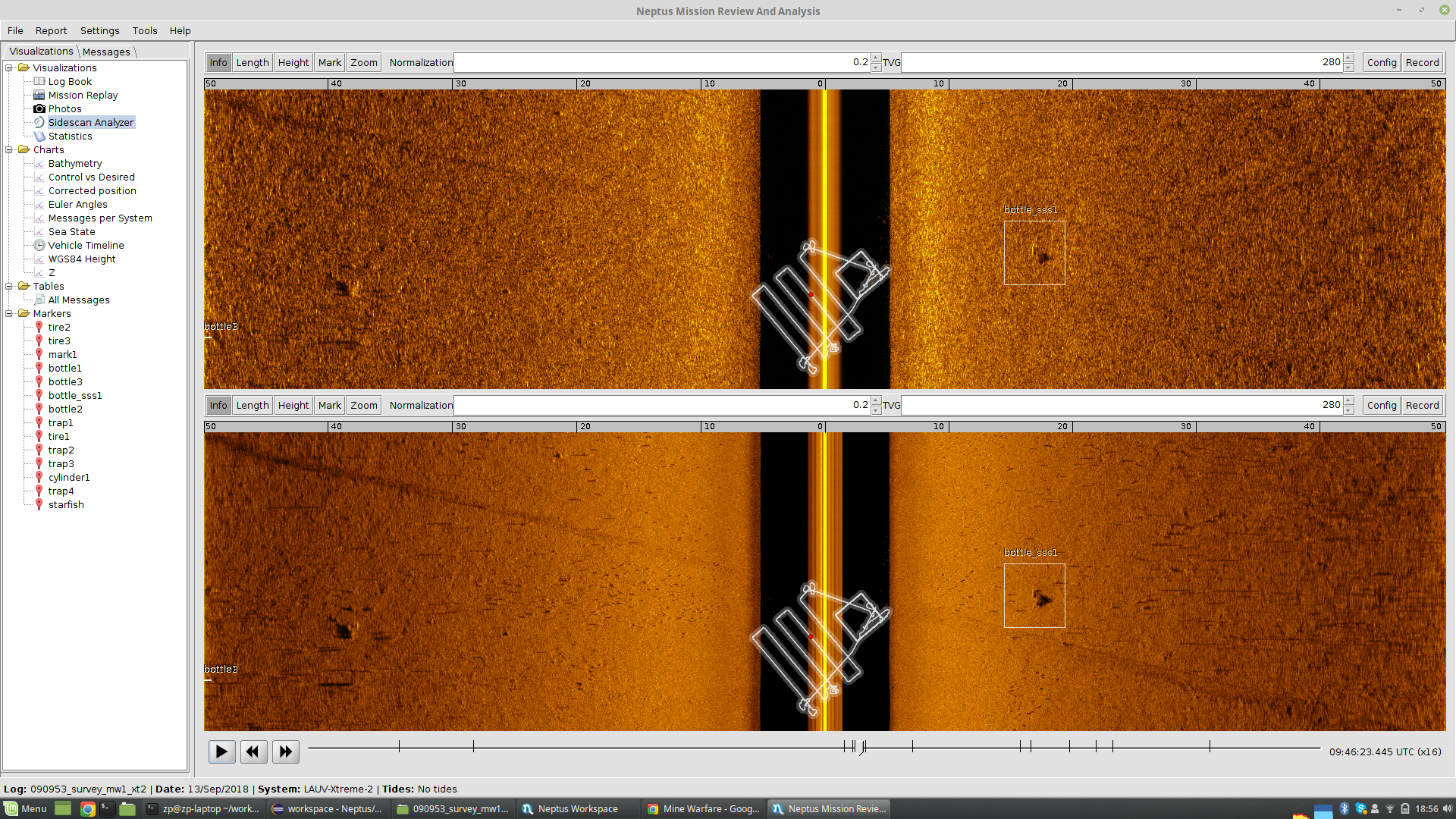Click the Bathymetry chart icon
This screenshot has height=819, width=1456.
(x=39, y=163)
